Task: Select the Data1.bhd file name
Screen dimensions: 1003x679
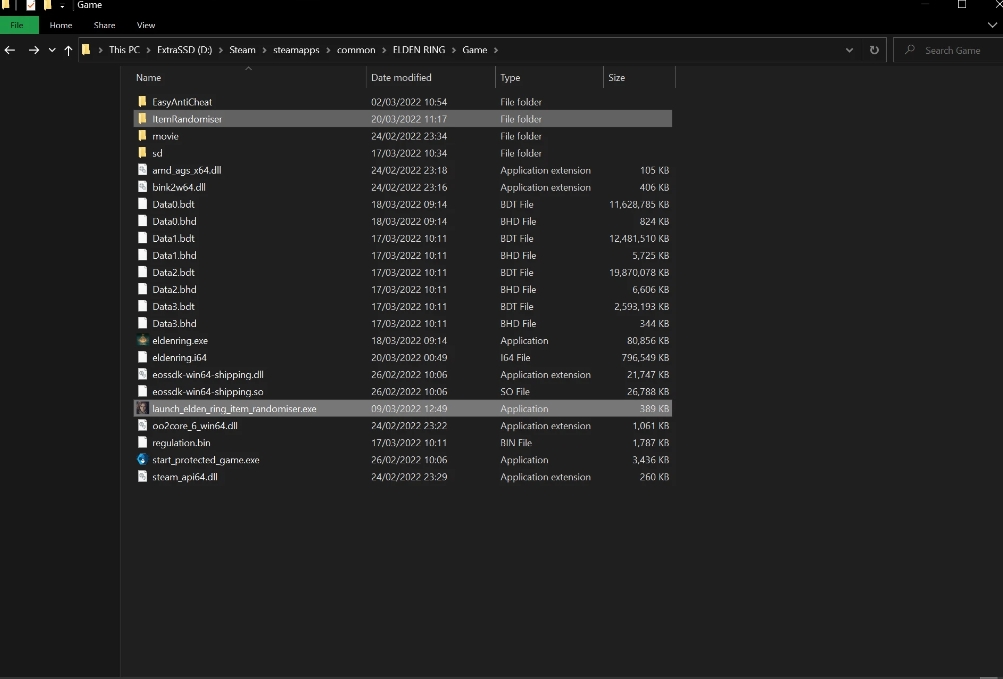Action: tap(174, 255)
